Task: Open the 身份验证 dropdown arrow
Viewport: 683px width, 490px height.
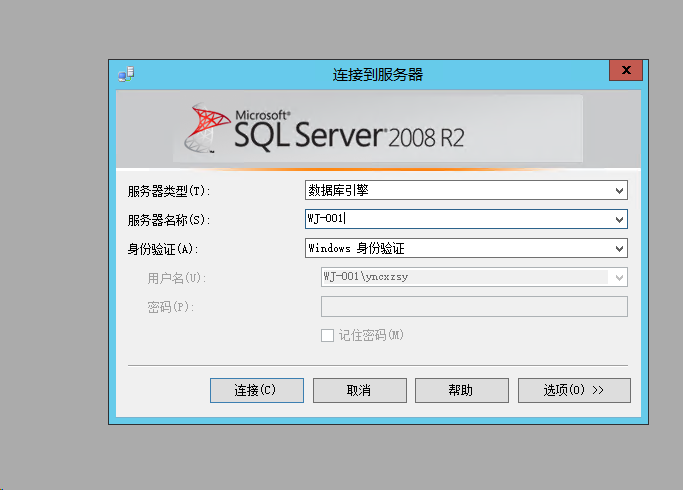Action: coord(619,249)
